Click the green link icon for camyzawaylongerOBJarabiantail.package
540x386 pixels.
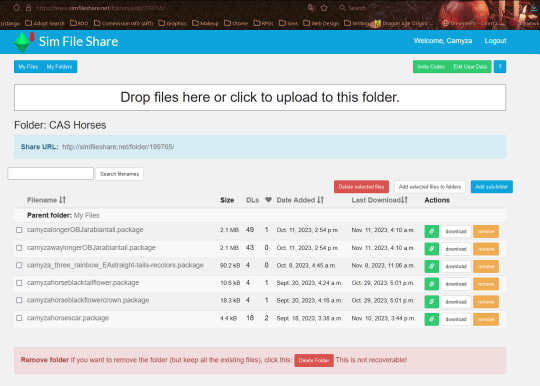click(x=432, y=249)
